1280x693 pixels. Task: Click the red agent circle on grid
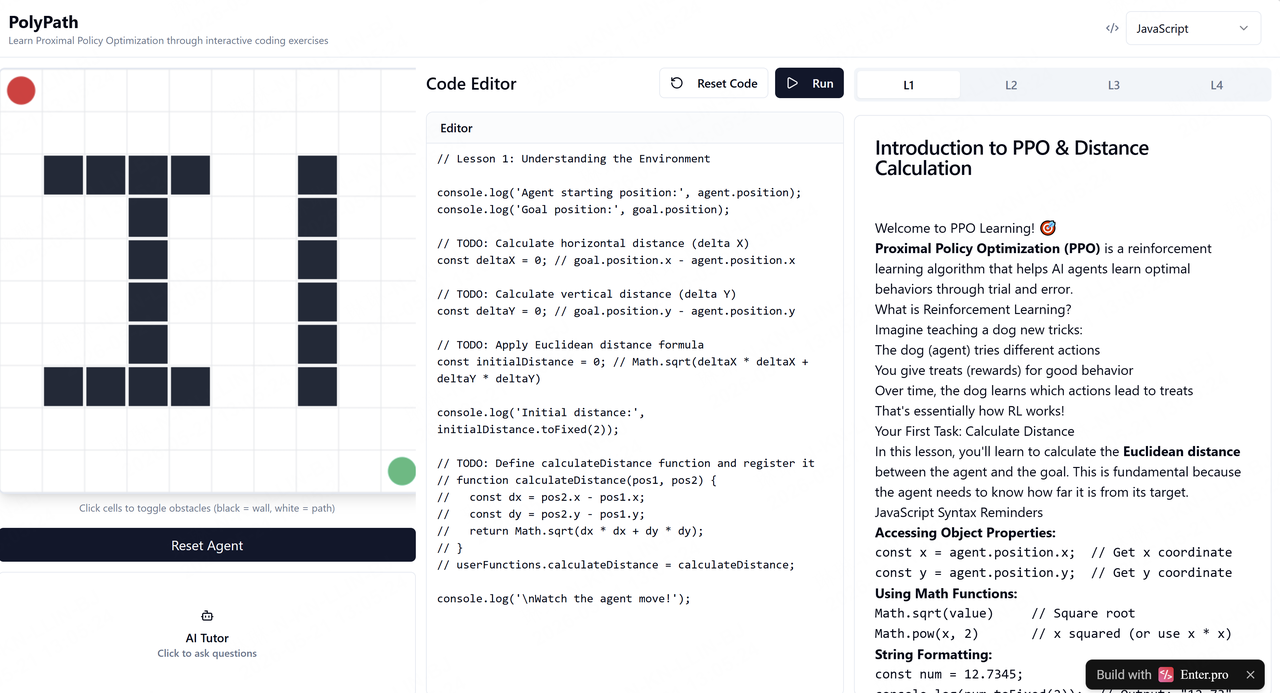coord(21,90)
